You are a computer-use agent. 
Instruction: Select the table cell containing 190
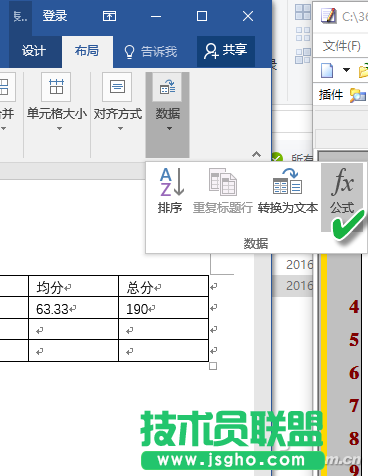(x=163, y=308)
